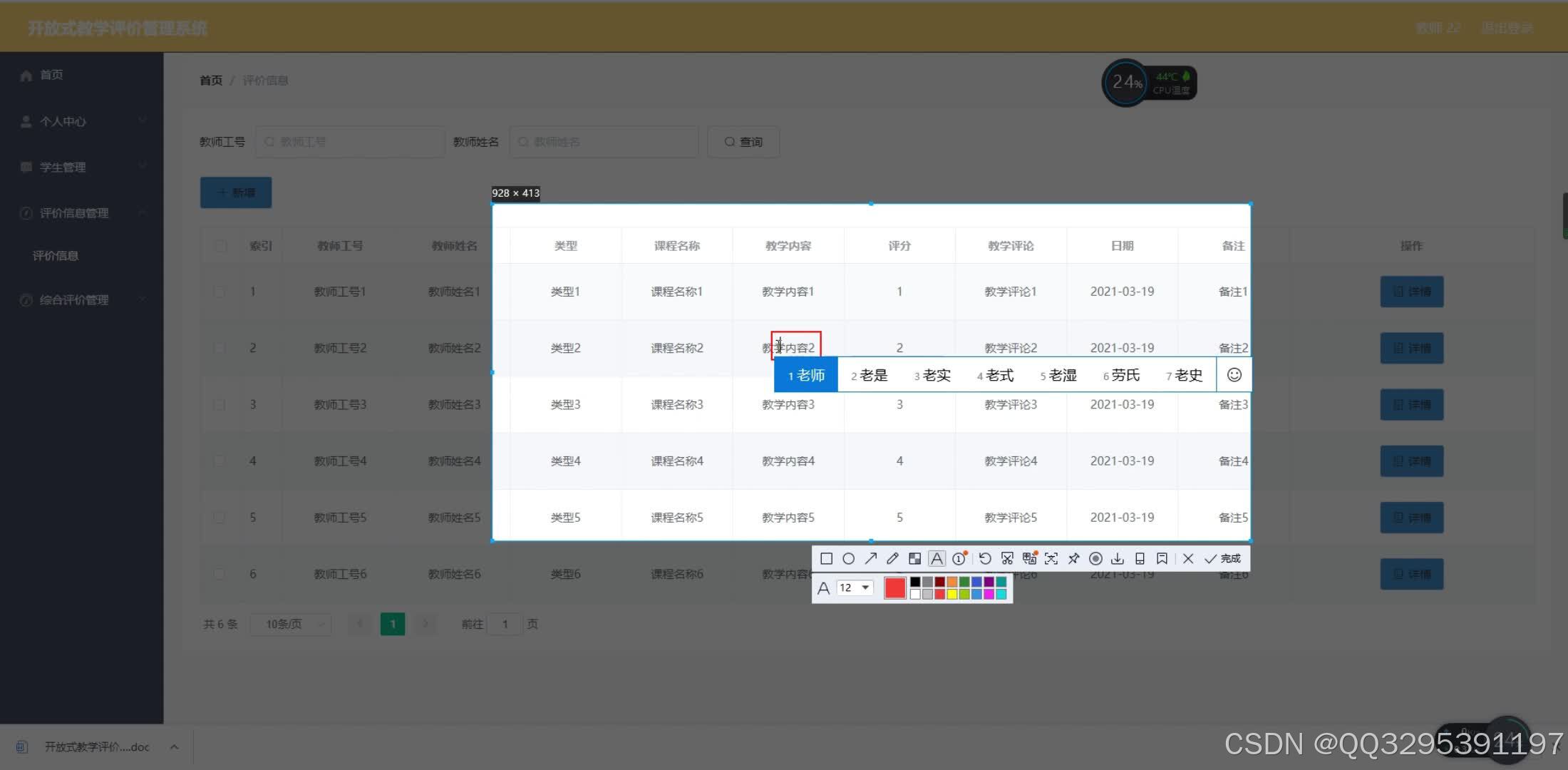
Task: Check the checkbox for row 教师工号1
Action: point(220,292)
